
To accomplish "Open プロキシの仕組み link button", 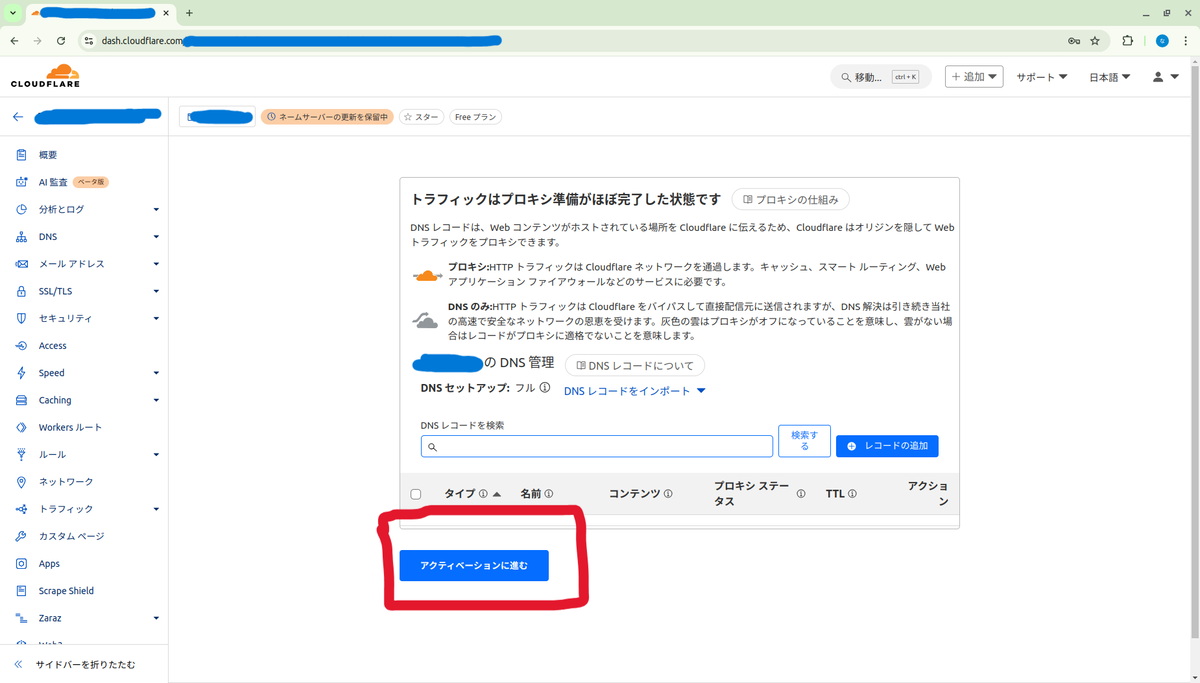I will tap(791, 199).
